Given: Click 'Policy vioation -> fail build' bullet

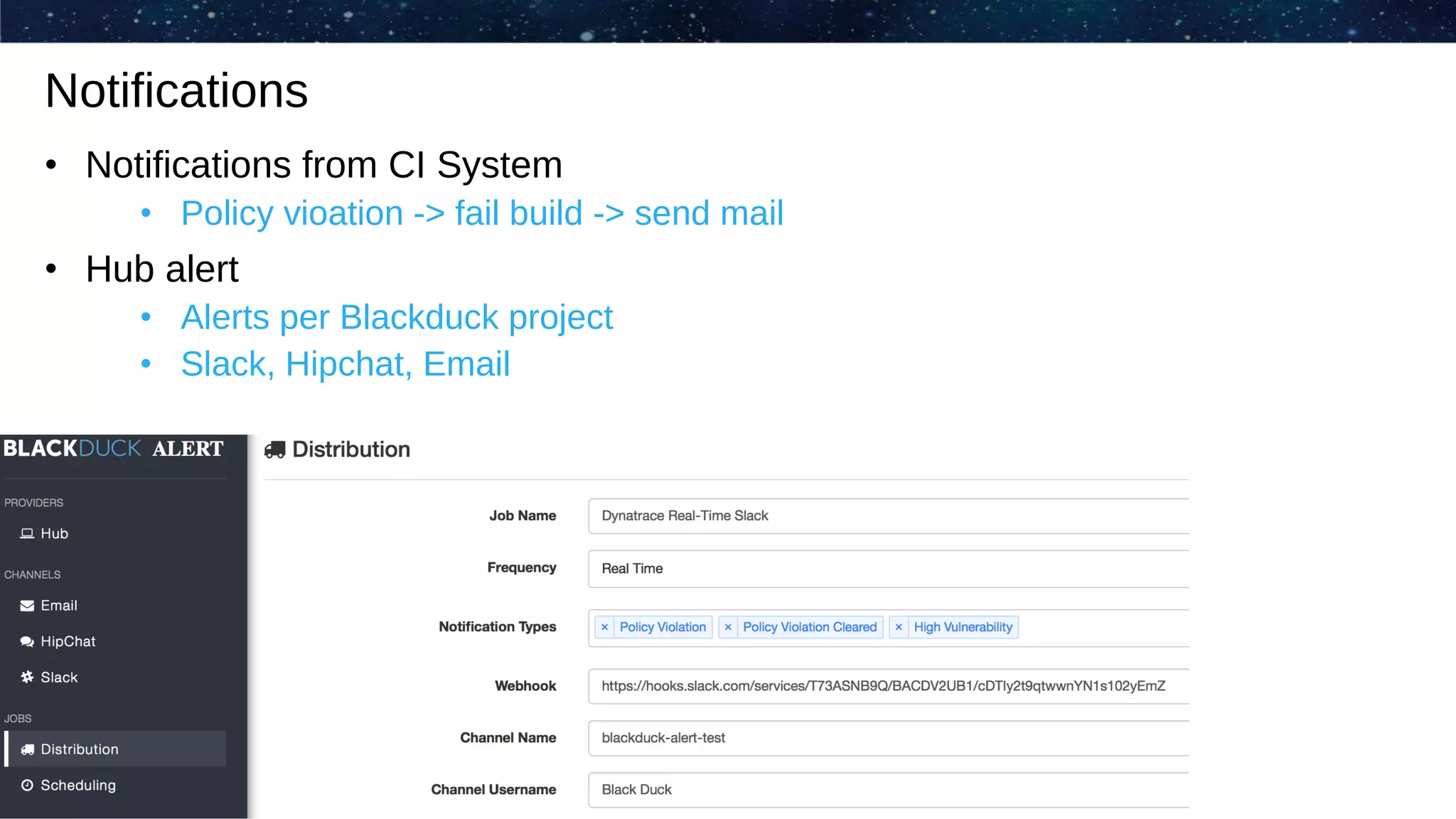Looking at the screenshot, I should [x=482, y=213].
